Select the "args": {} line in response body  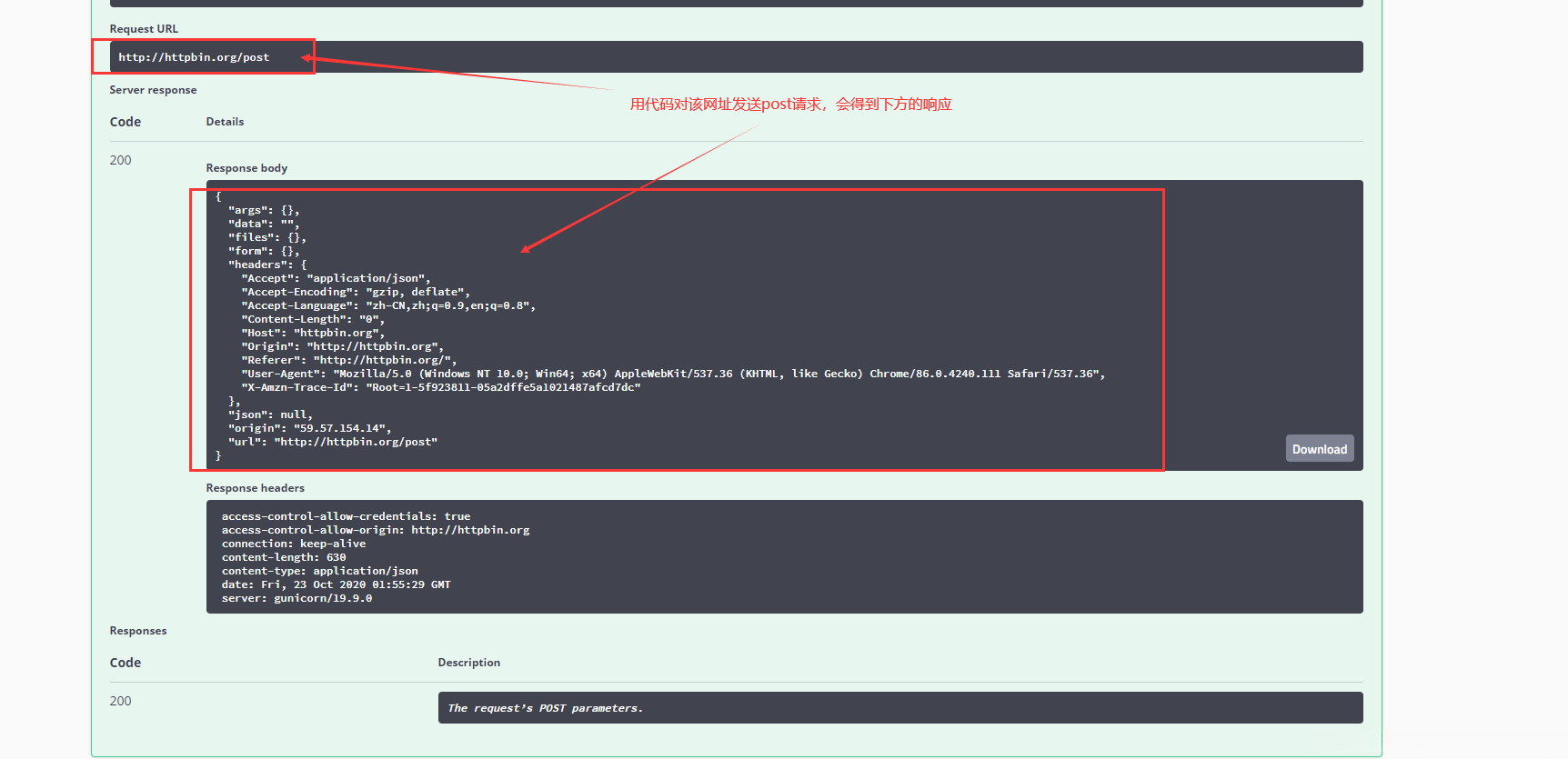pos(264,210)
